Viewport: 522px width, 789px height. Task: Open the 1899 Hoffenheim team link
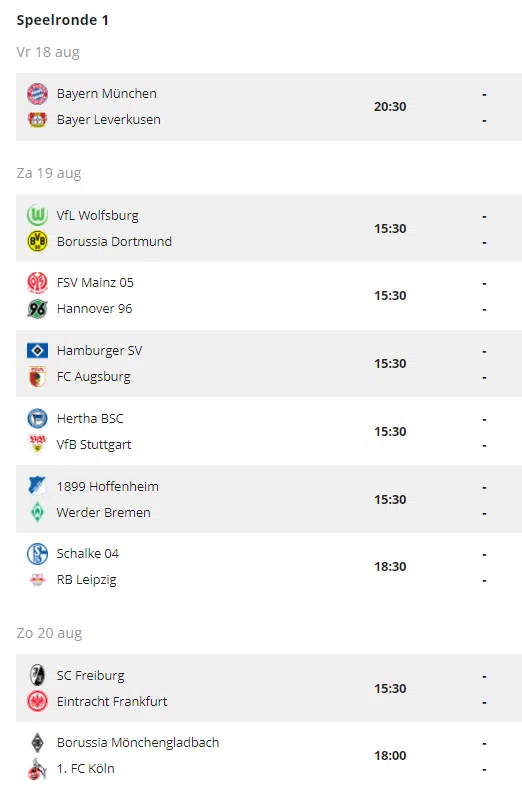108,487
